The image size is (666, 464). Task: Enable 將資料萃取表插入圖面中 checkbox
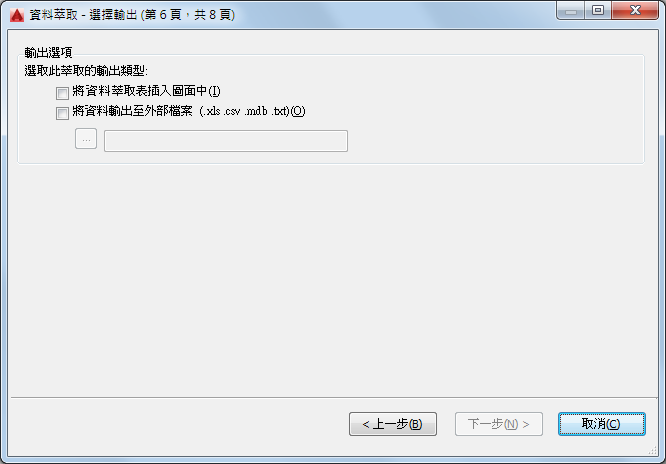pos(62,93)
